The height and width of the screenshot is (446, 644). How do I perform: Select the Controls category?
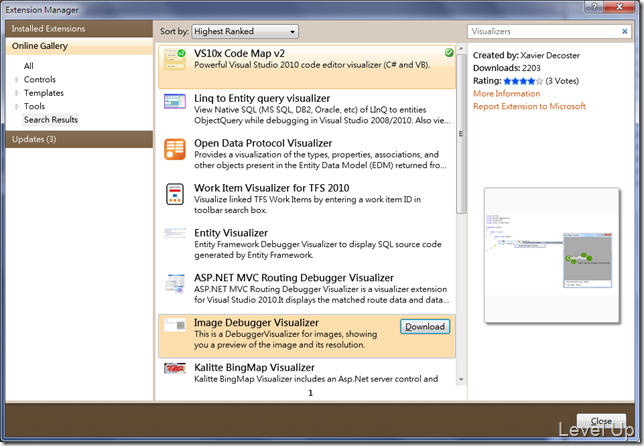tap(39, 80)
